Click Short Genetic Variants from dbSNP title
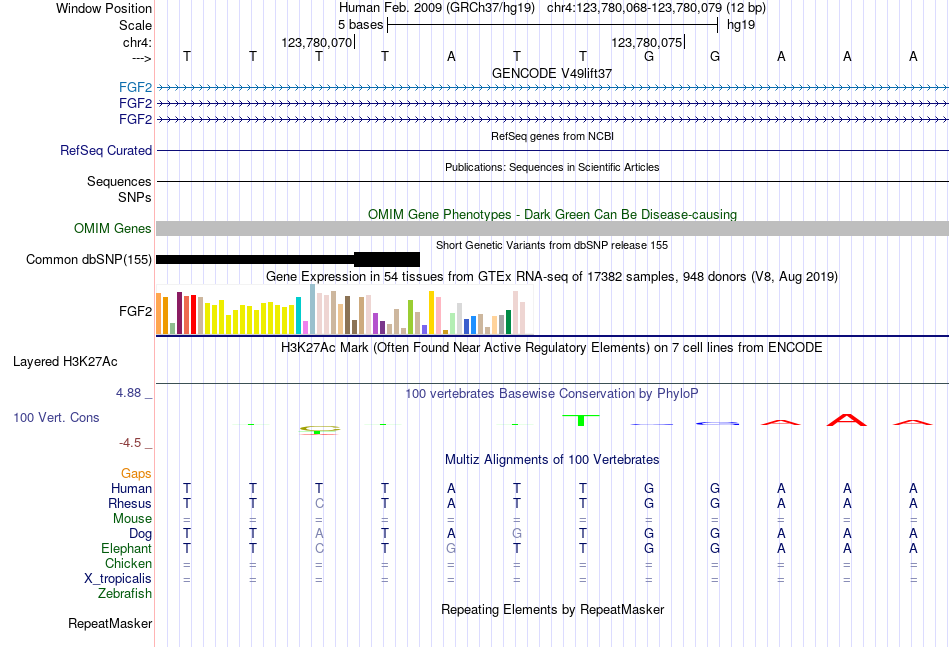 tap(552, 245)
